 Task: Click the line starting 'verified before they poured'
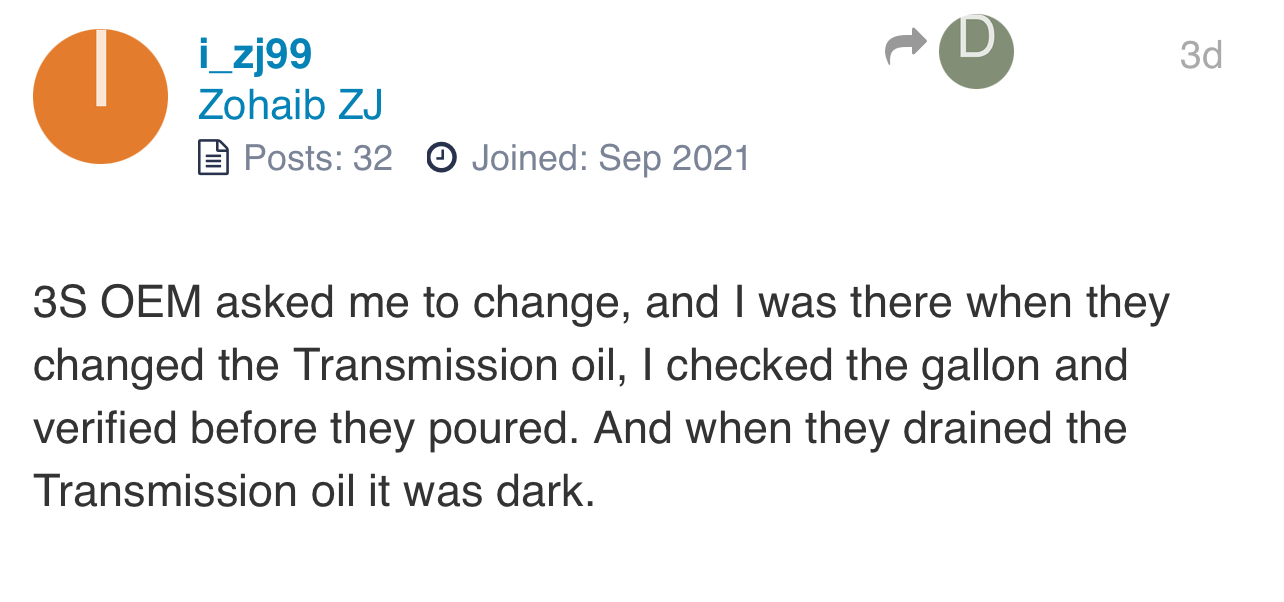coord(580,430)
